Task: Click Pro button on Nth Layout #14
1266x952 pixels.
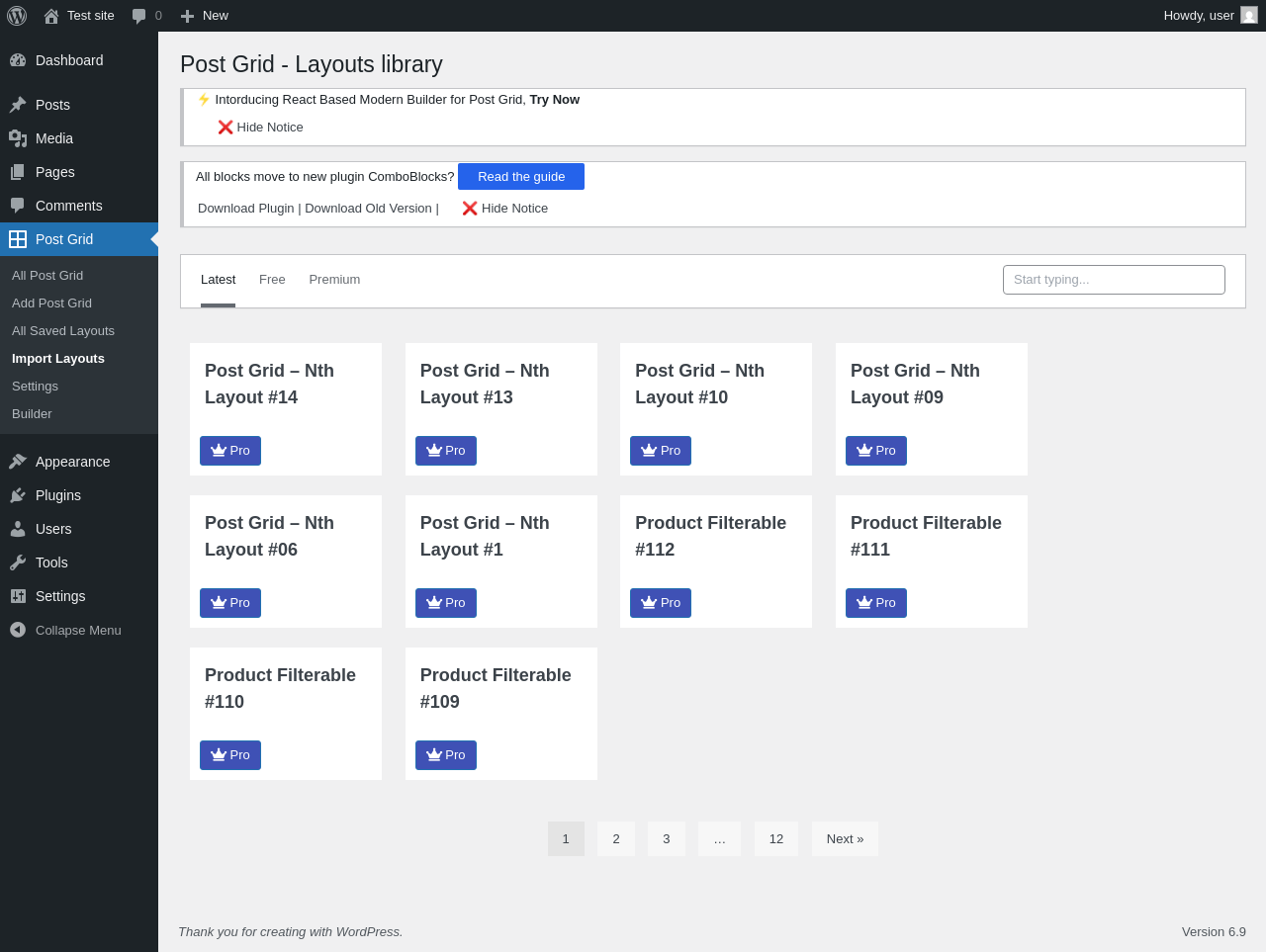Action: [x=230, y=451]
